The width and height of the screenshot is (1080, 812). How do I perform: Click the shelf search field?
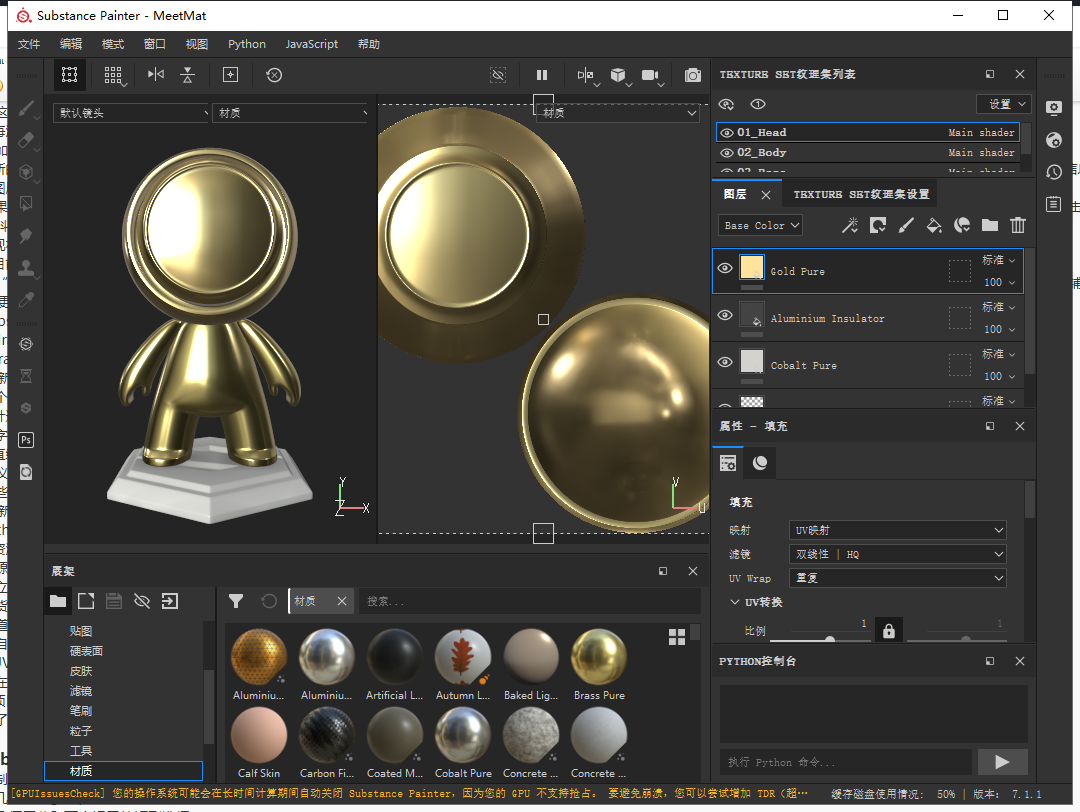tap(530, 601)
